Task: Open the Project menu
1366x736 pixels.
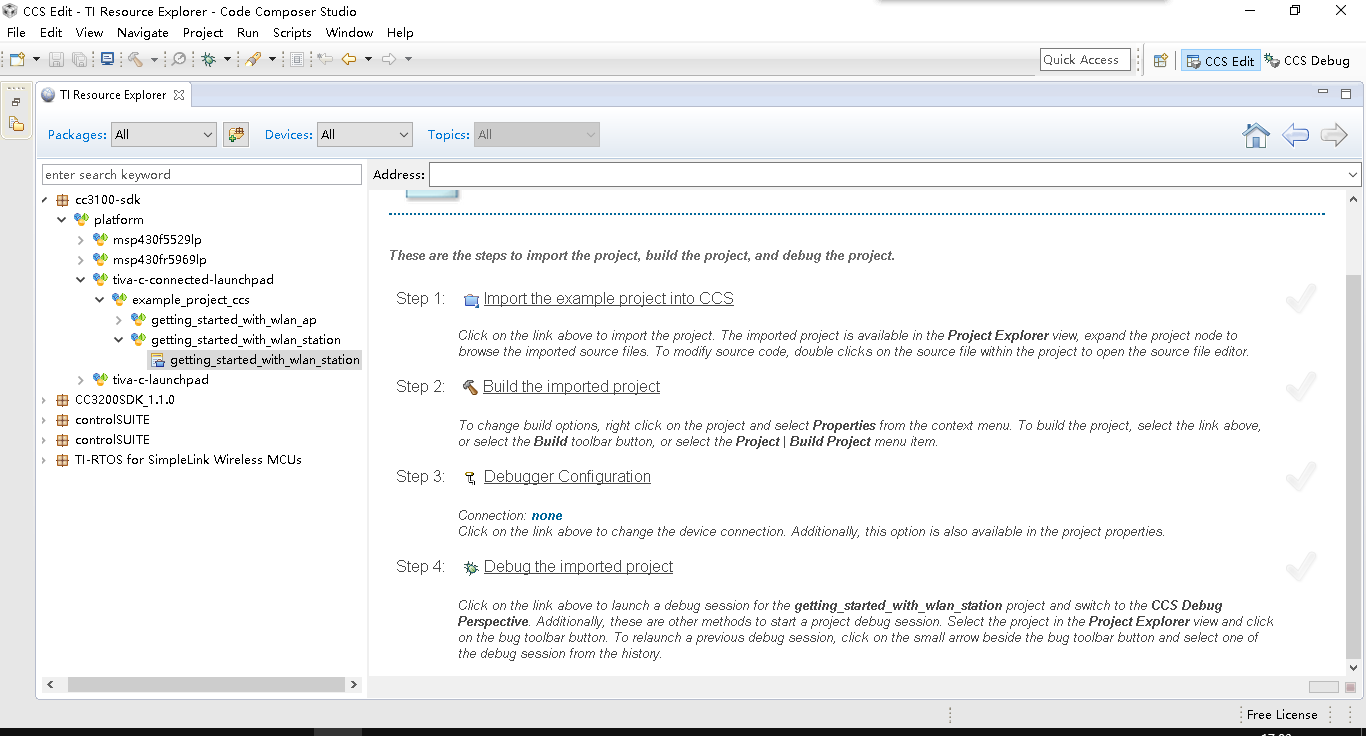Action: tap(203, 33)
